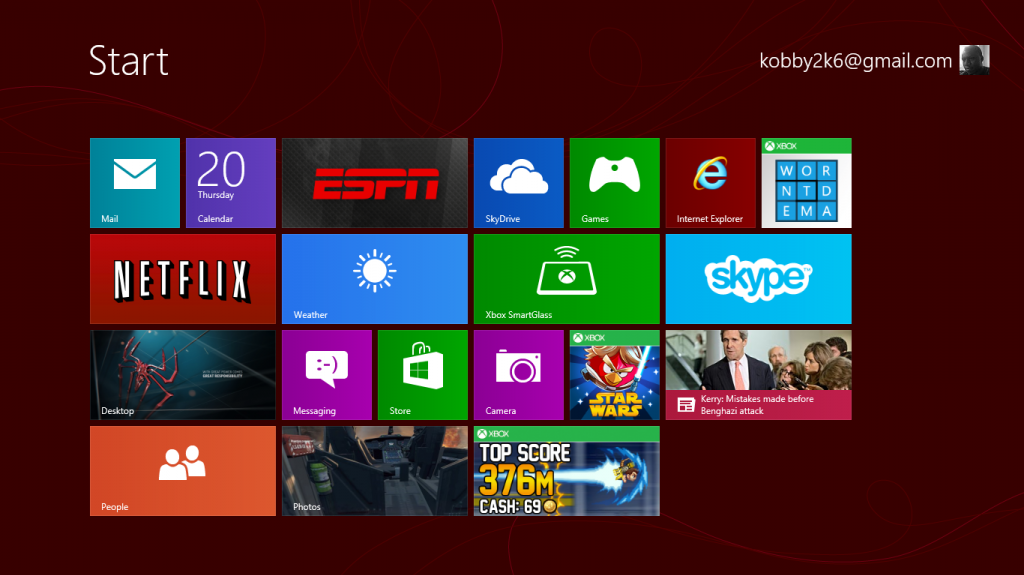Image resolution: width=1024 pixels, height=575 pixels.
Task: Launch Internet Explorer tile
Action: click(x=711, y=183)
